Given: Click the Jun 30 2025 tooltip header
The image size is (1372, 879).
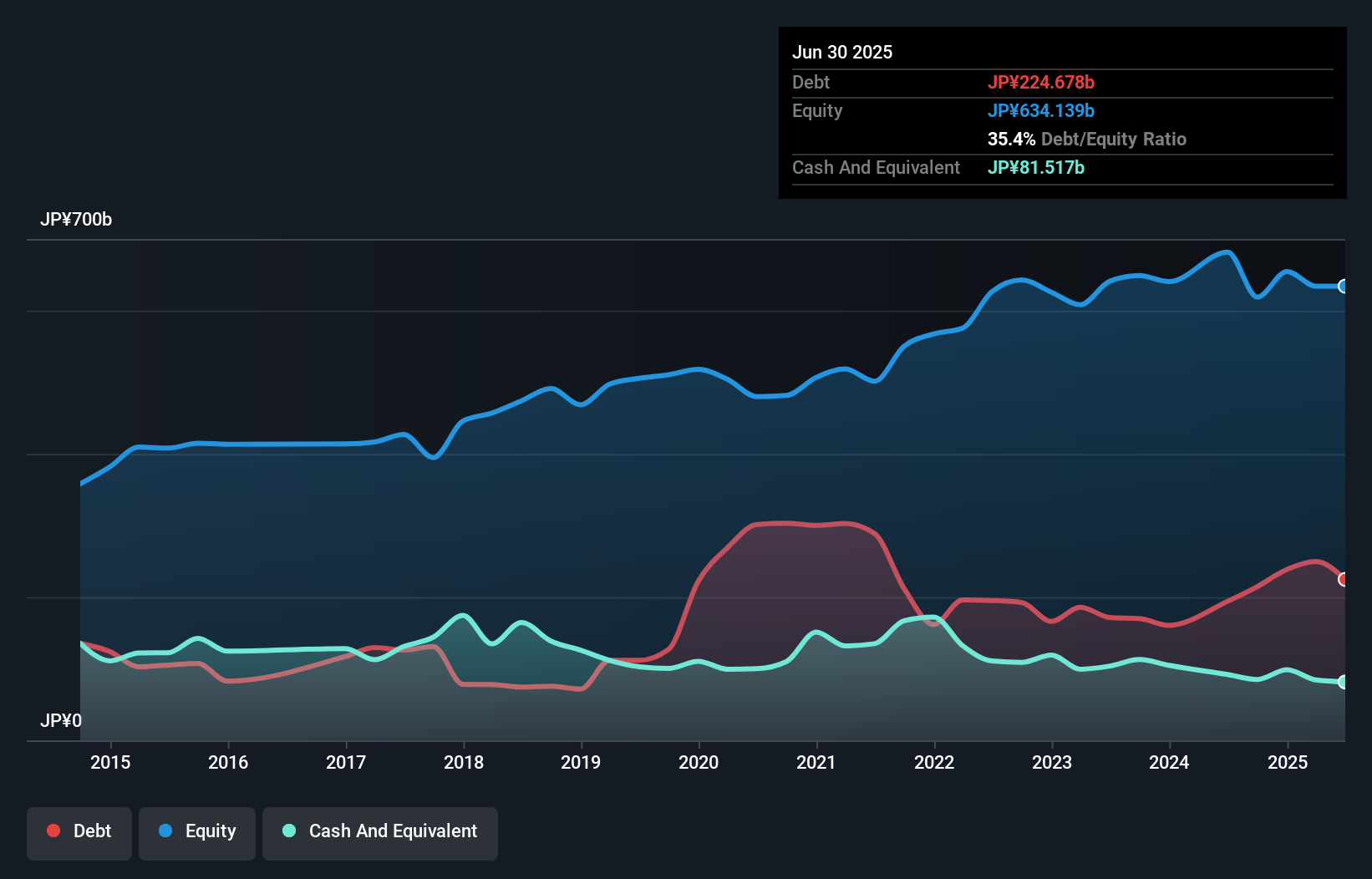Looking at the screenshot, I should tap(843, 52).
